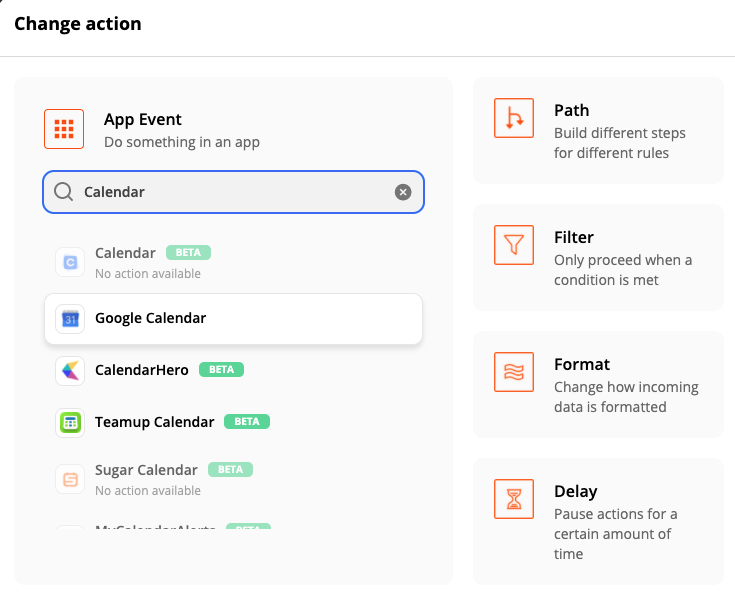Click the Delay hourglass icon

pos(514,499)
